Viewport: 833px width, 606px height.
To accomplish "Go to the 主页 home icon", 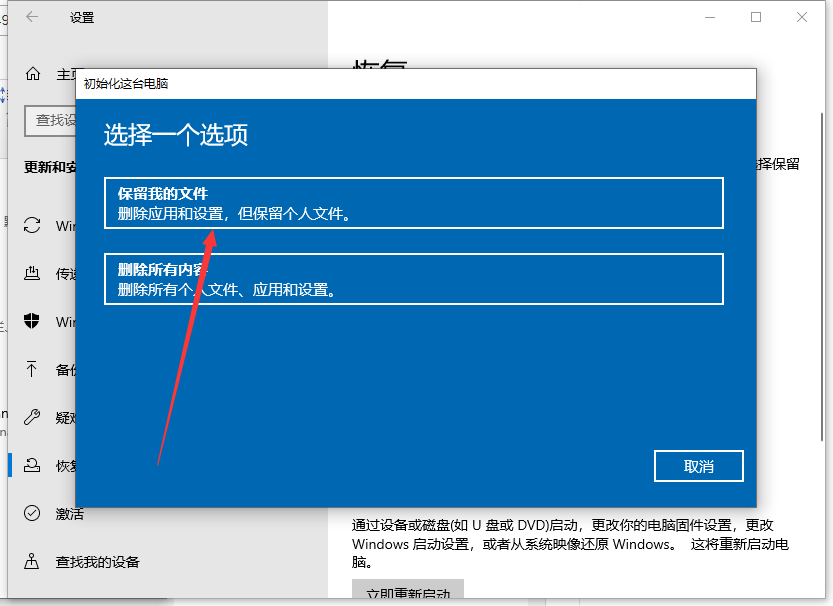I will tap(33, 74).
